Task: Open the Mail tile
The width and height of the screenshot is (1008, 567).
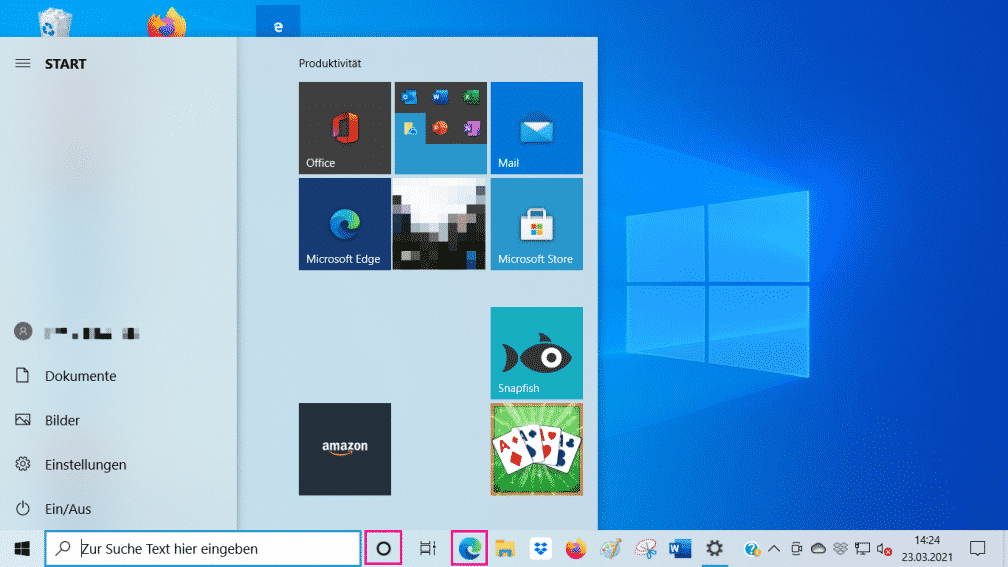Action: (x=536, y=128)
